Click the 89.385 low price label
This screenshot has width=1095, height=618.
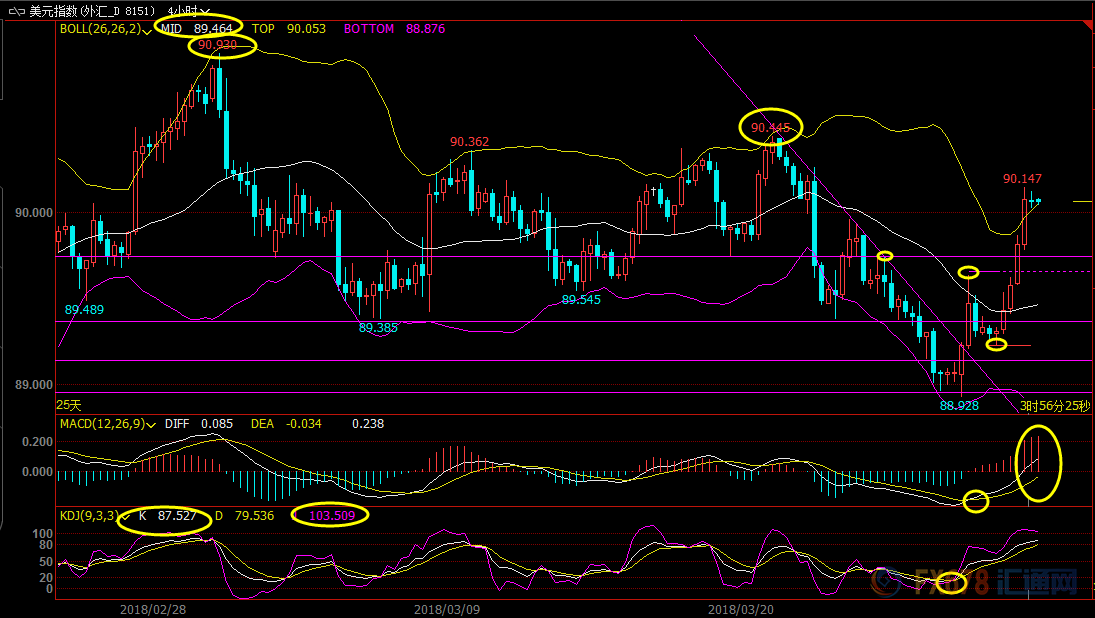378,327
